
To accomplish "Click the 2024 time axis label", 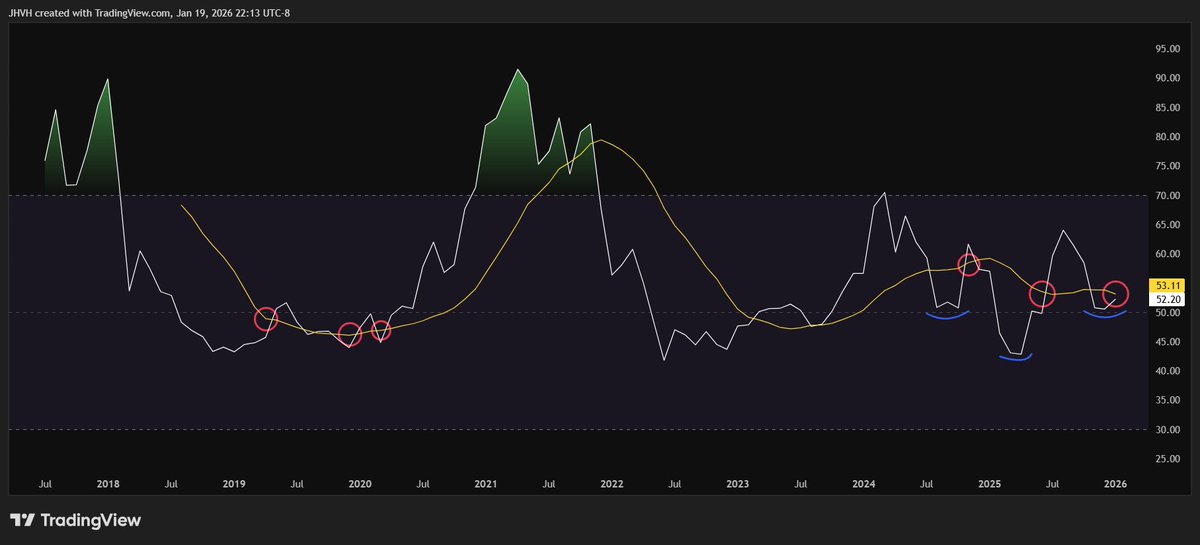I will point(864,484).
